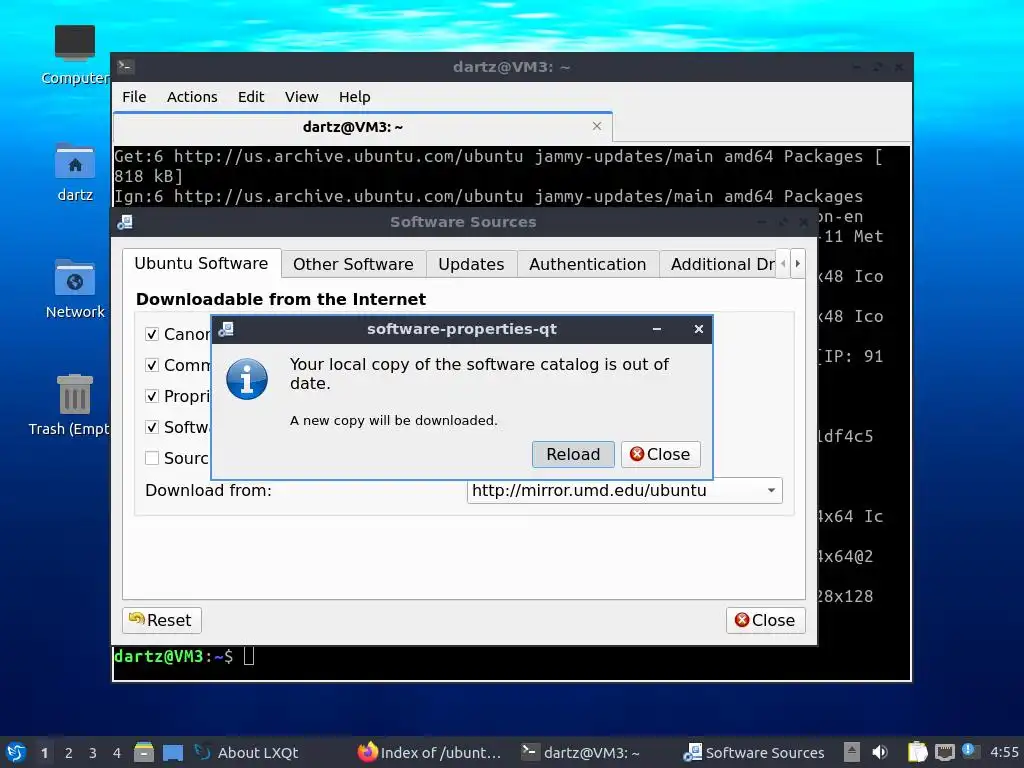The image size is (1024, 768).
Task: Click network connection tray icon
Action: coord(944,752)
